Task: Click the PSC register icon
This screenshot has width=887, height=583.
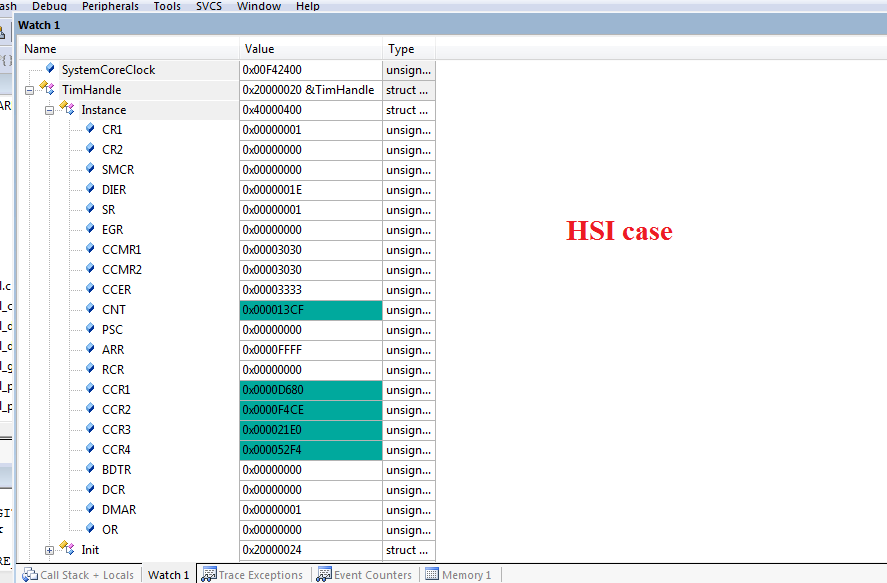Action: click(91, 328)
